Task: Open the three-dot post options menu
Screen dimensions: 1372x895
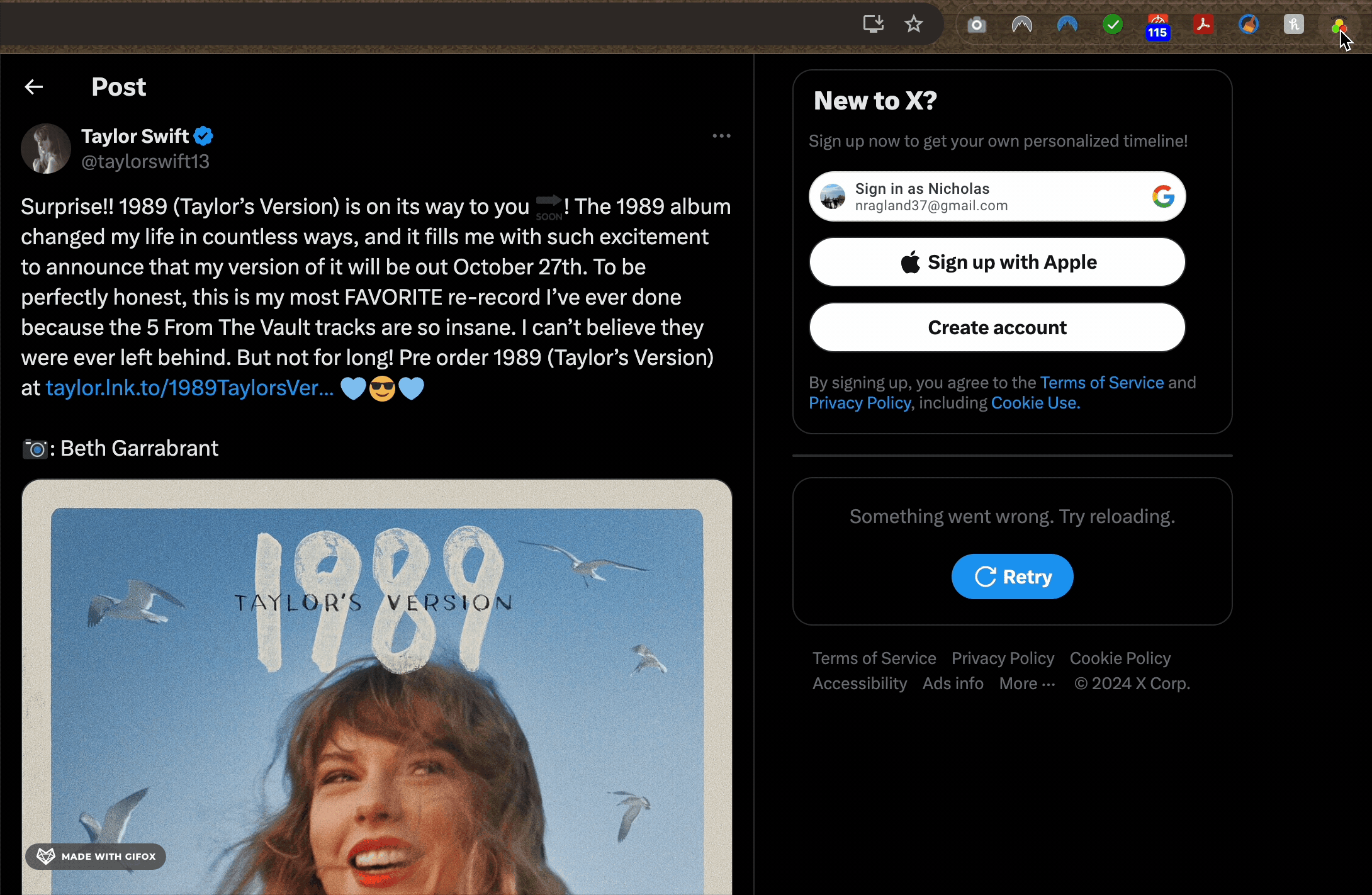Action: [721, 136]
